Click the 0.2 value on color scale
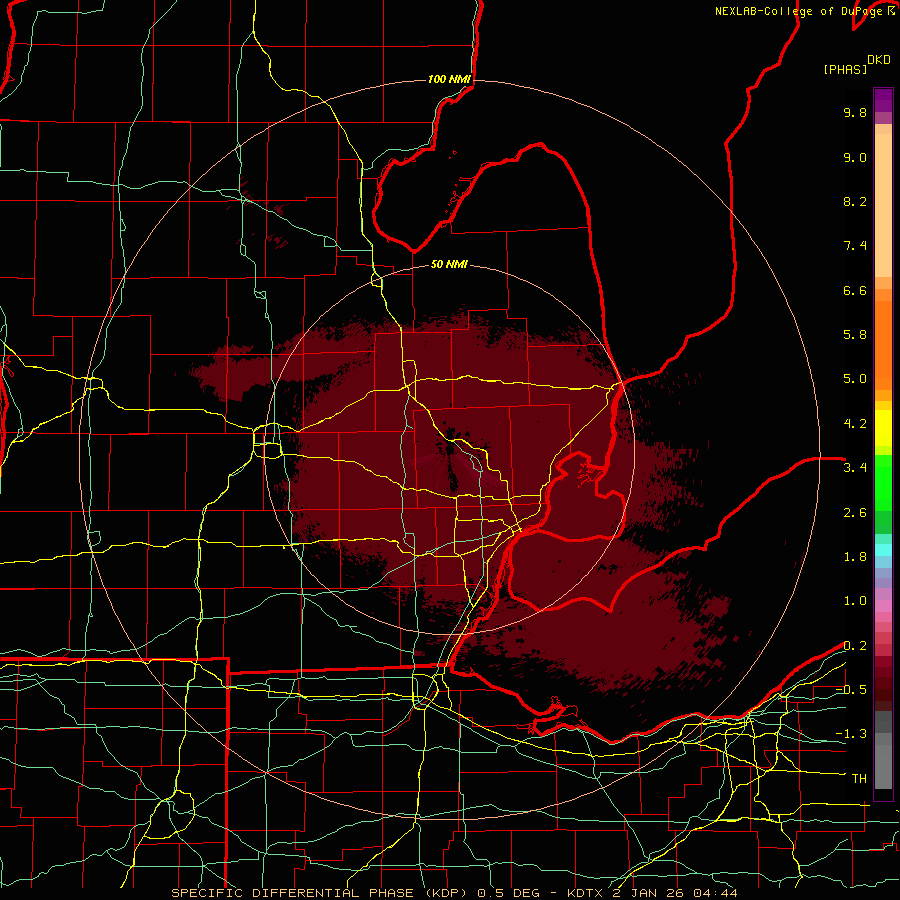 (855, 646)
